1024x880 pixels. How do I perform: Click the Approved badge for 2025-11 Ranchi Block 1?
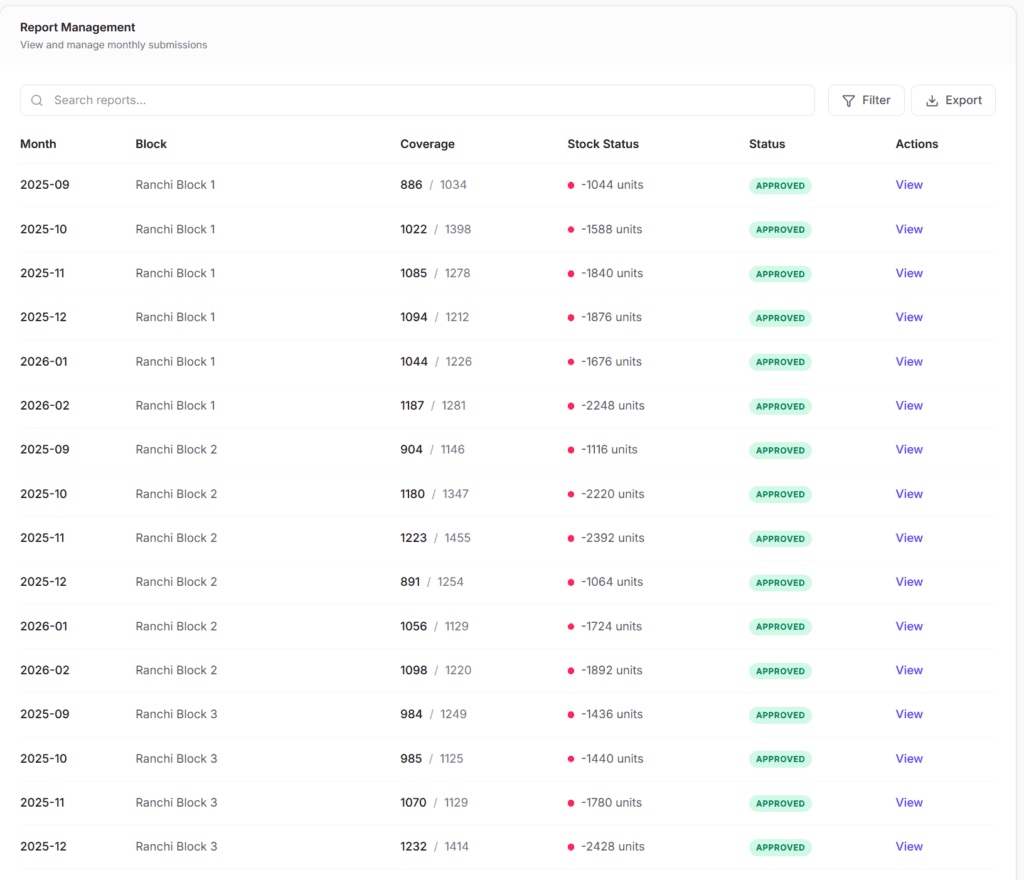[780, 274]
